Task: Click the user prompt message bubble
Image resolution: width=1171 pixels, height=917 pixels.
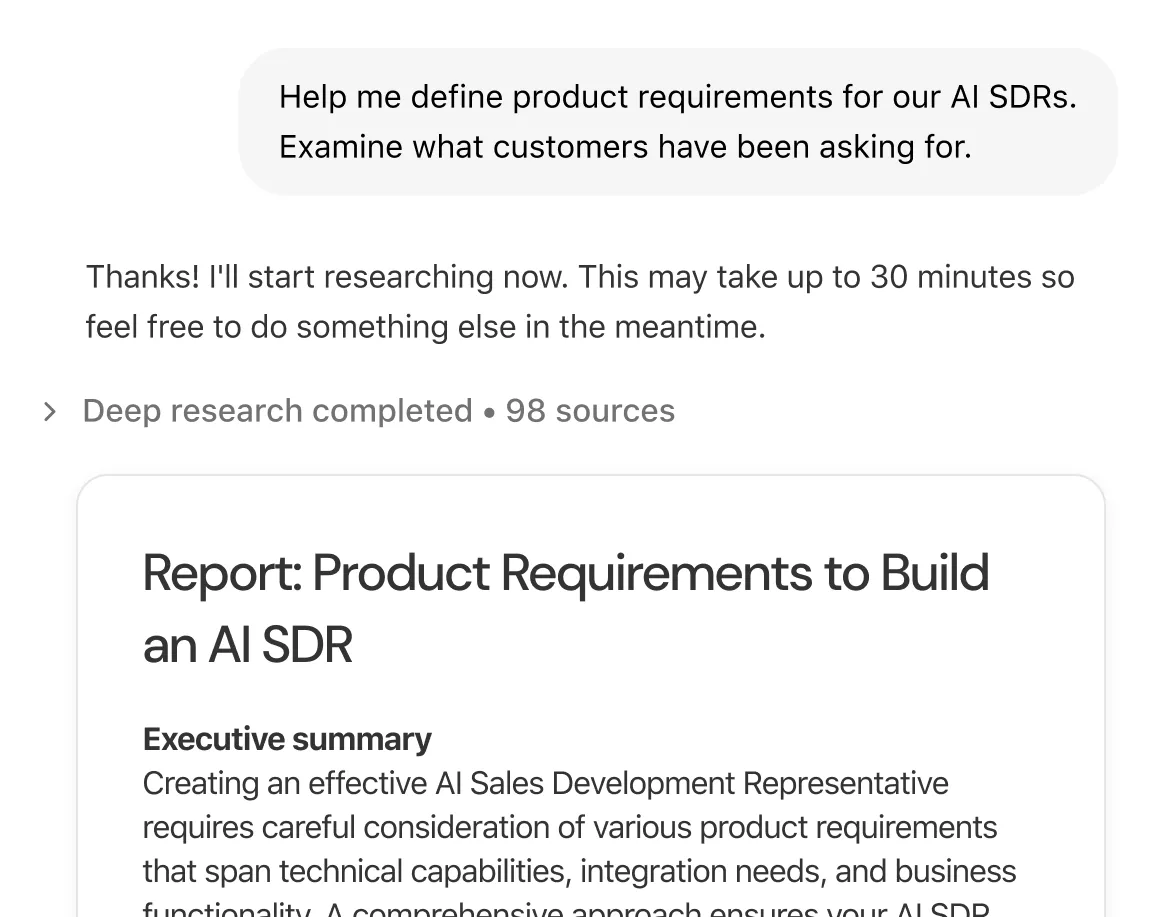Action: [678, 121]
